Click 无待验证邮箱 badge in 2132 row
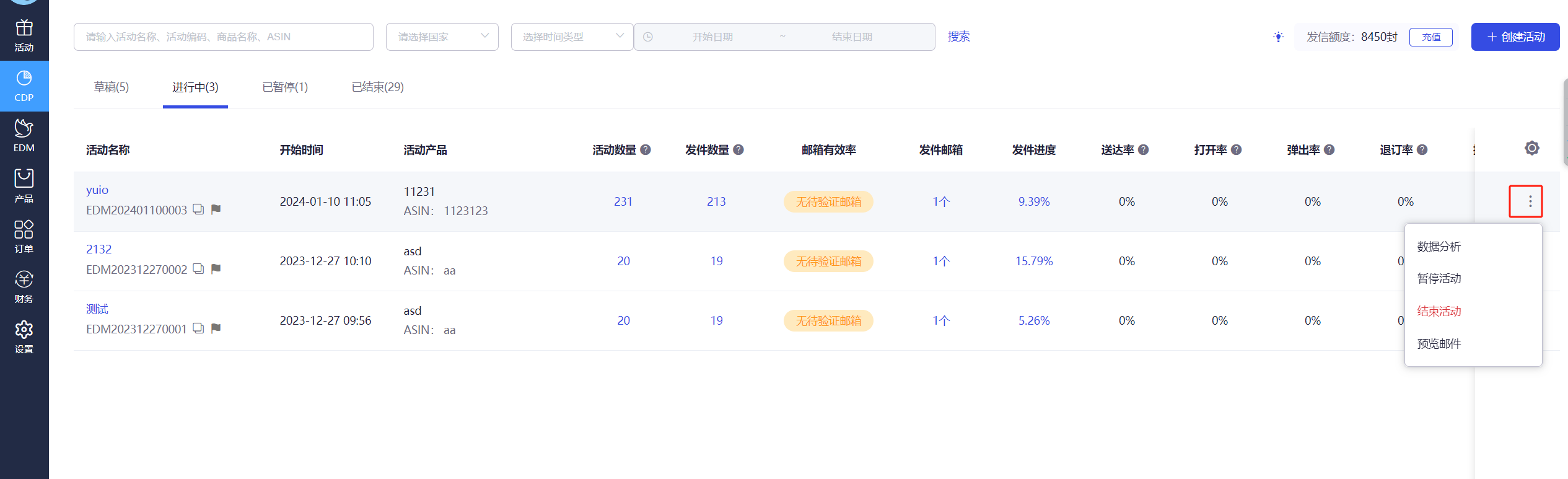 click(828, 261)
